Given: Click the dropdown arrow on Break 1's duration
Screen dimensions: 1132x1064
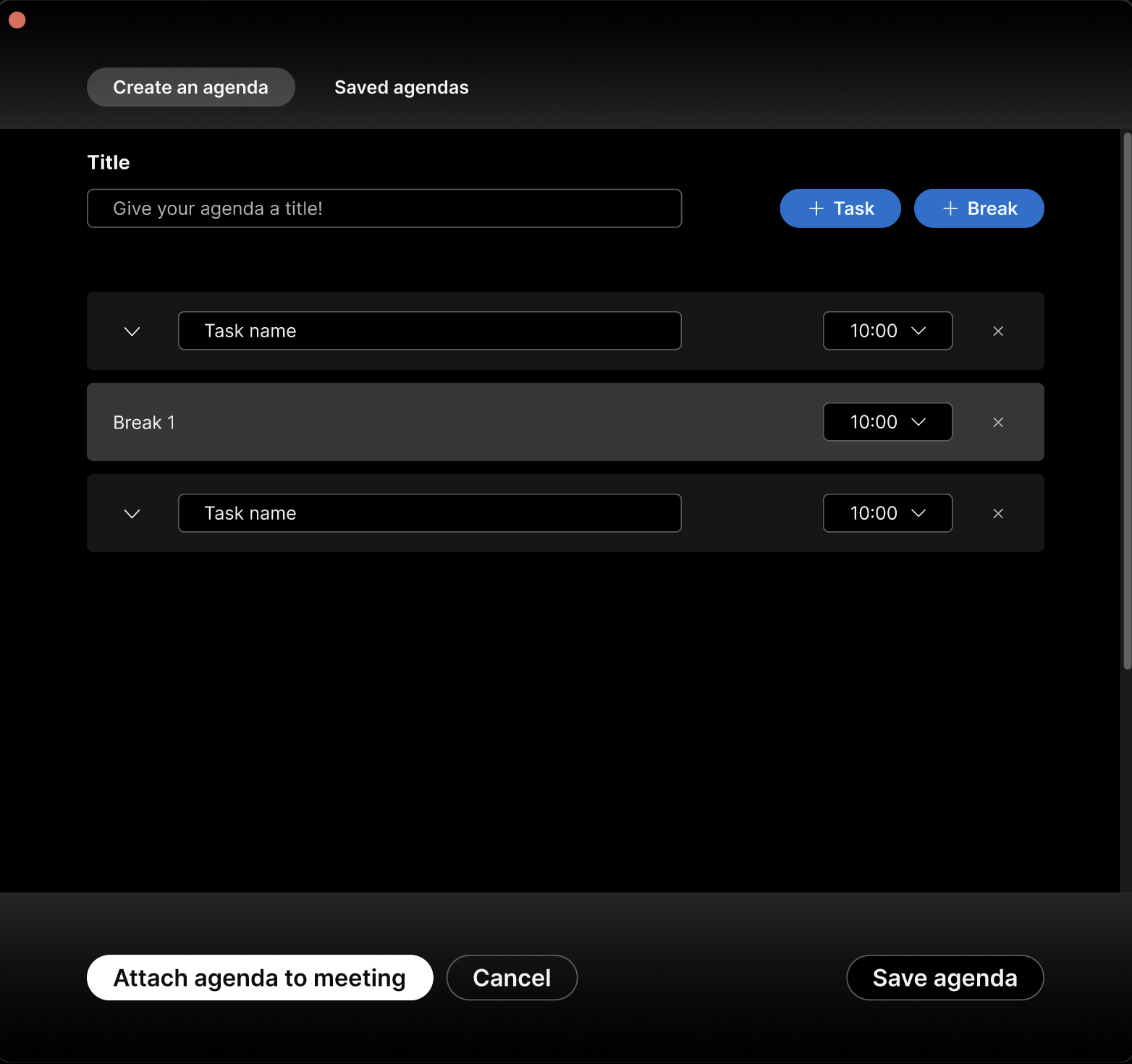Looking at the screenshot, I should 920,422.
